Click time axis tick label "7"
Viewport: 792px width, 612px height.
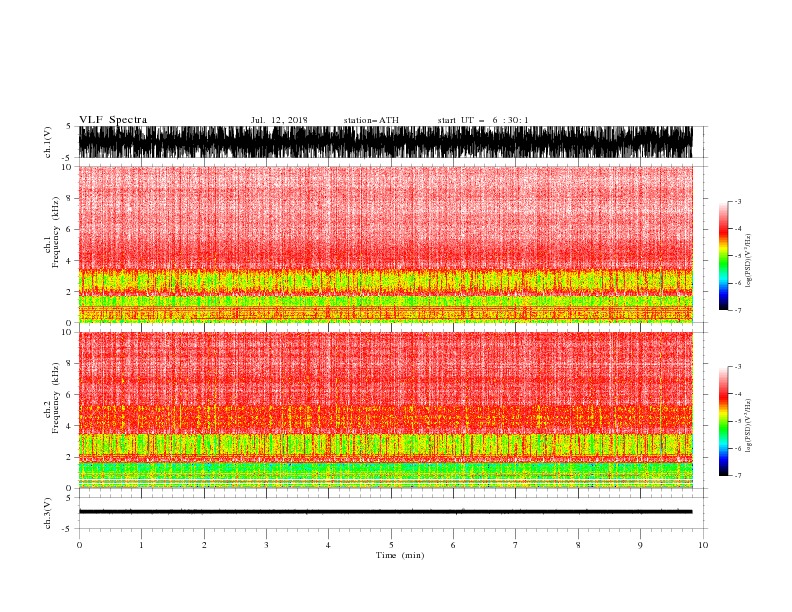click(x=516, y=545)
